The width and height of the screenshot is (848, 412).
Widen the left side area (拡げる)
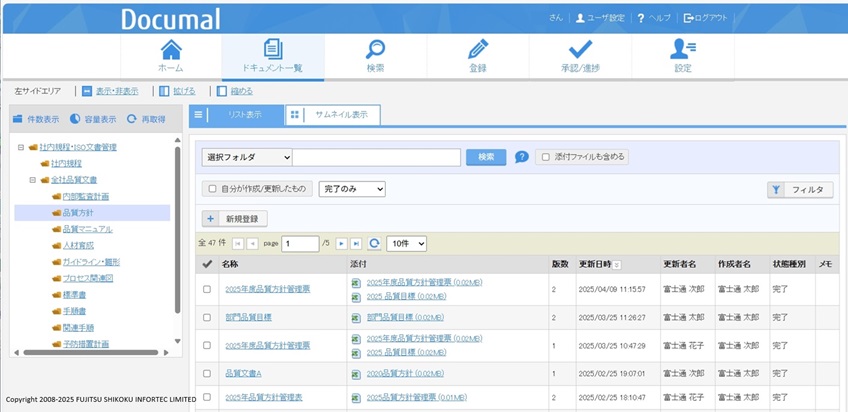177,91
